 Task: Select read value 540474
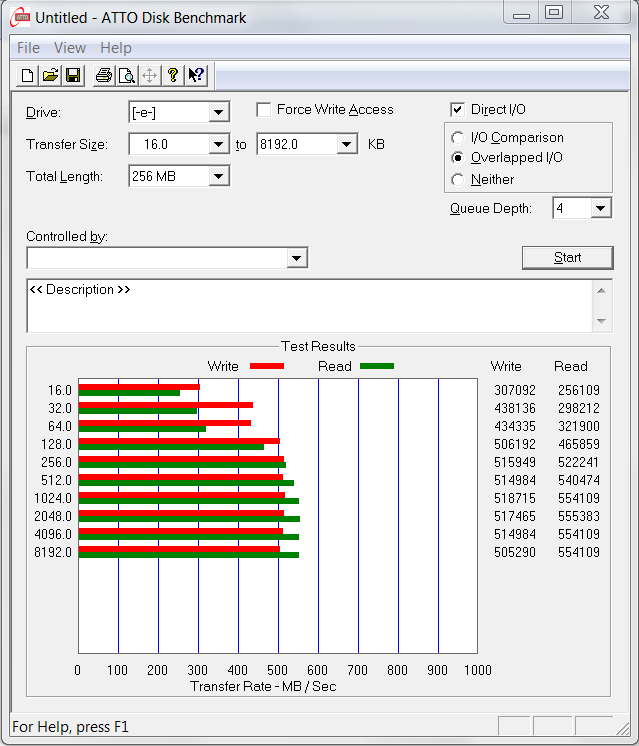[579, 481]
